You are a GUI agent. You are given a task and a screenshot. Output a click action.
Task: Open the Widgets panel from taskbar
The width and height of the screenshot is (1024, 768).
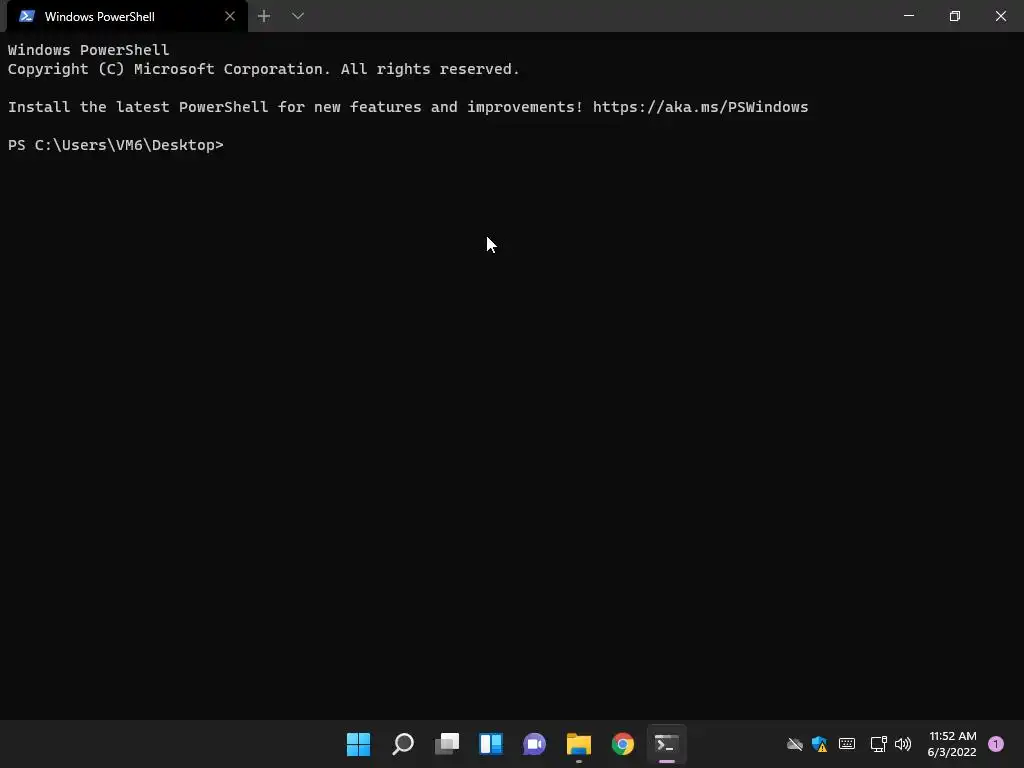[x=490, y=744]
